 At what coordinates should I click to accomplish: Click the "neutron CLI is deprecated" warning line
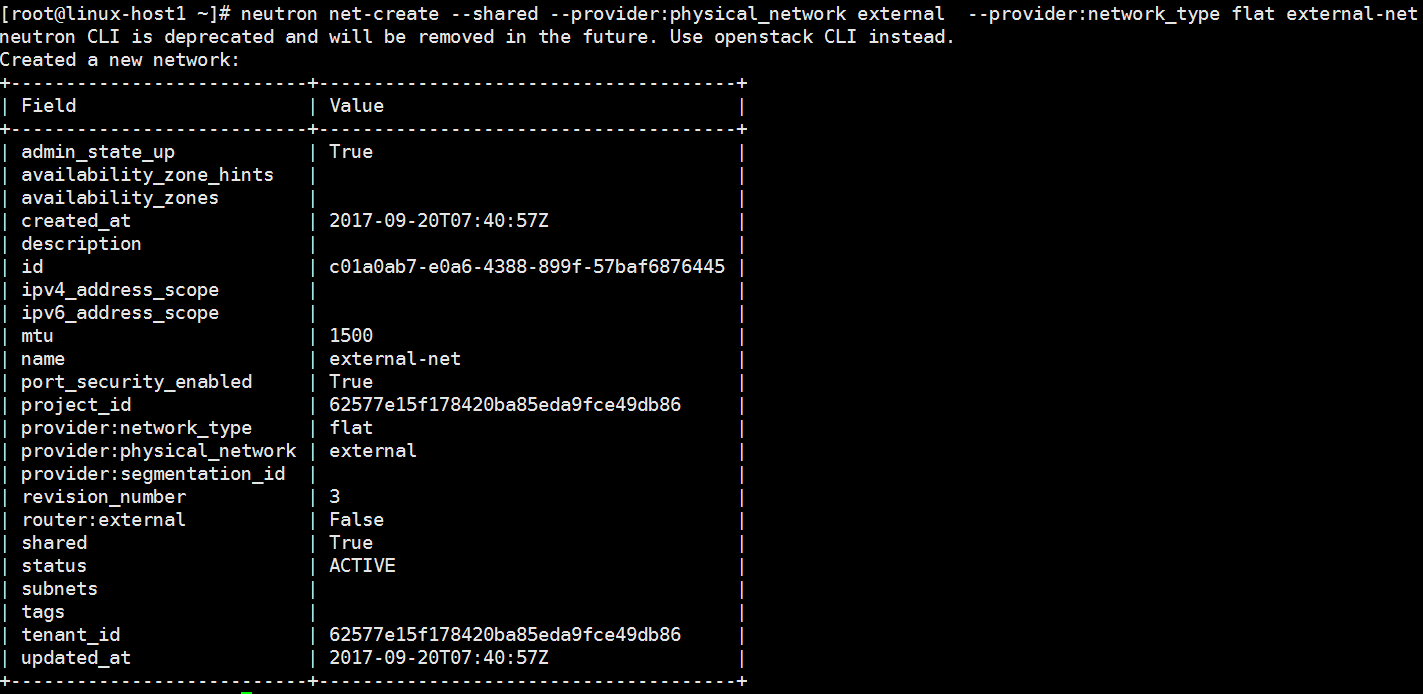(477, 37)
